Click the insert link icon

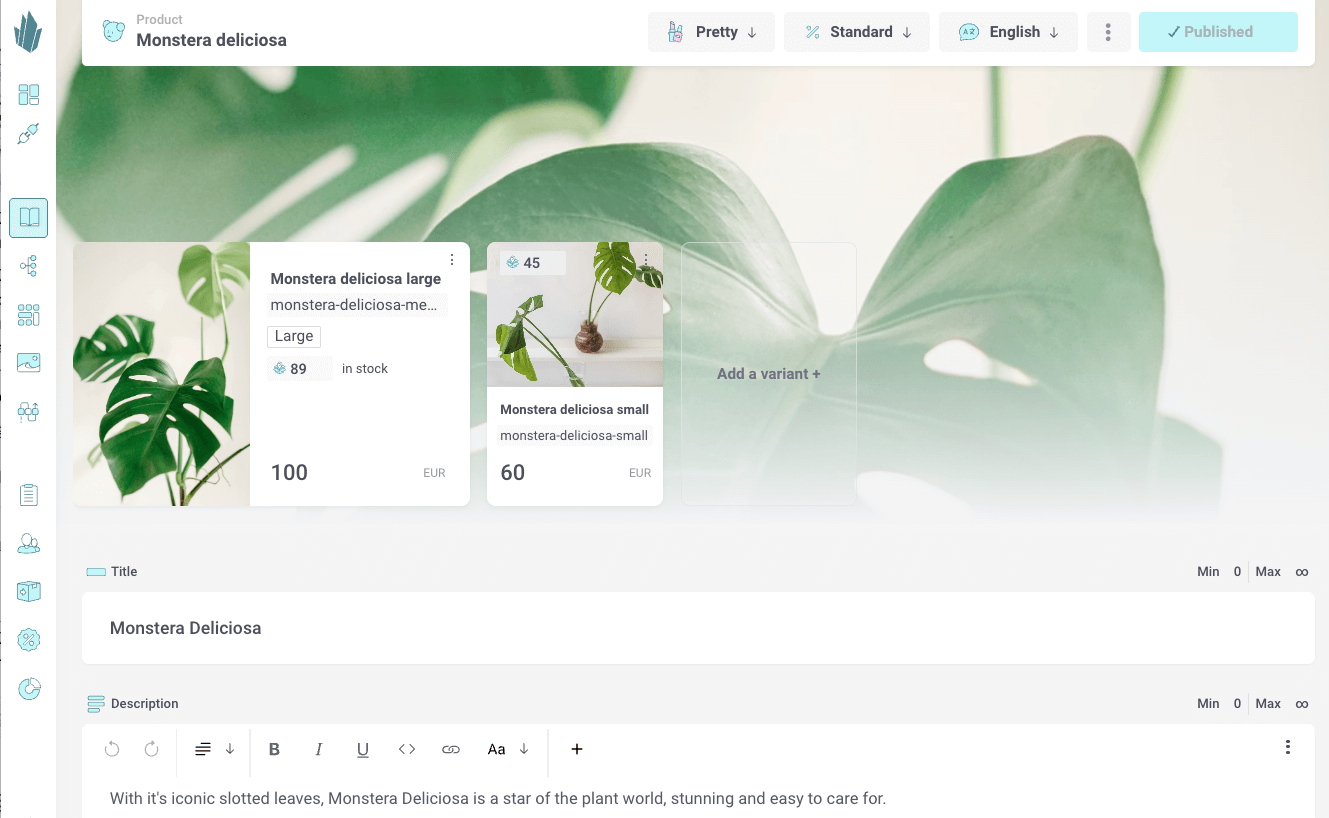pyautogui.click(x=451, y=749)
